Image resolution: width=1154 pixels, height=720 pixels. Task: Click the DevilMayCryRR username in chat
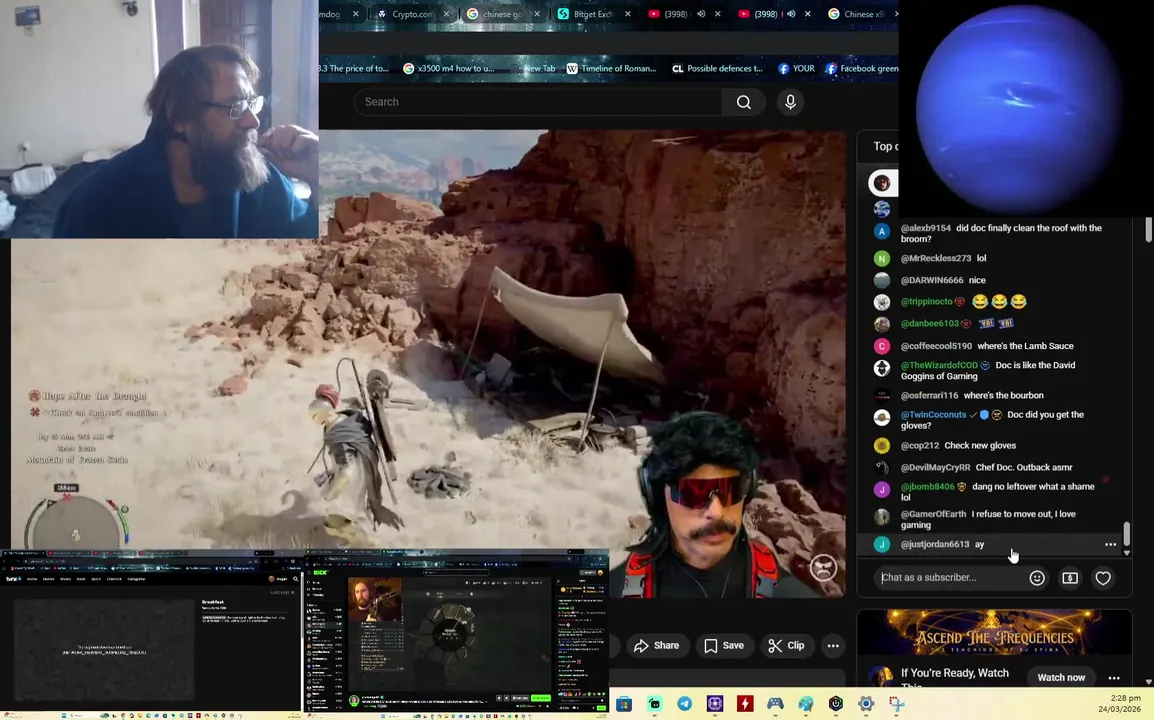(x=935, y=467)
